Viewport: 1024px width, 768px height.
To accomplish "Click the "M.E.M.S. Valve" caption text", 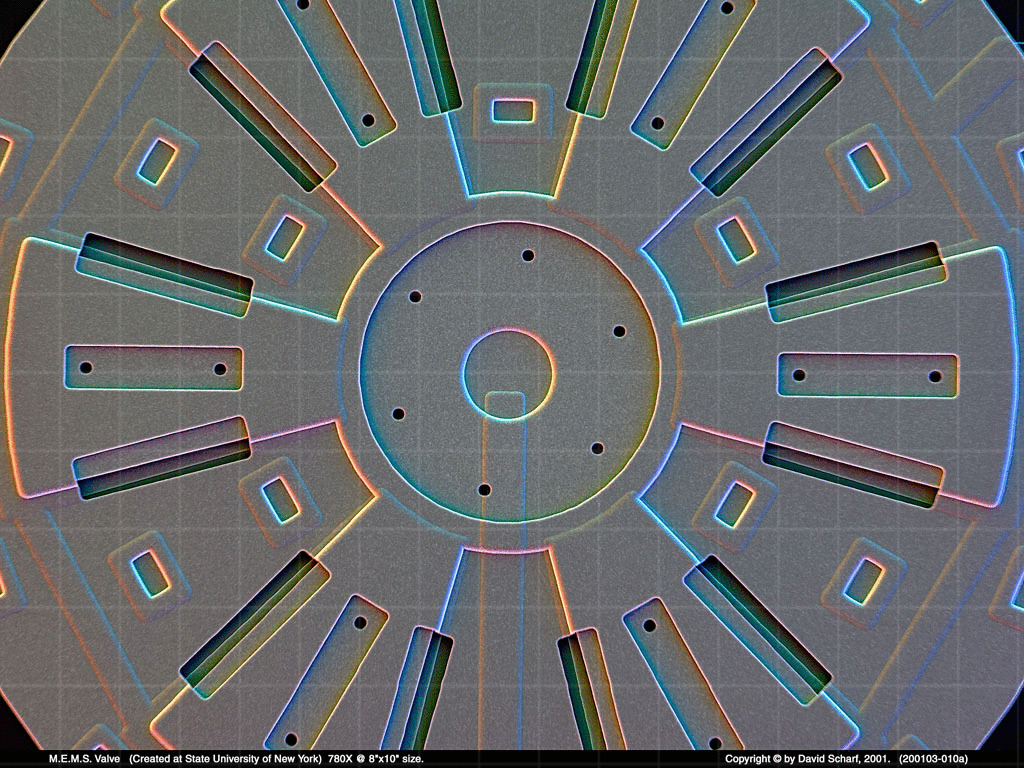I will tap(84, 759).
